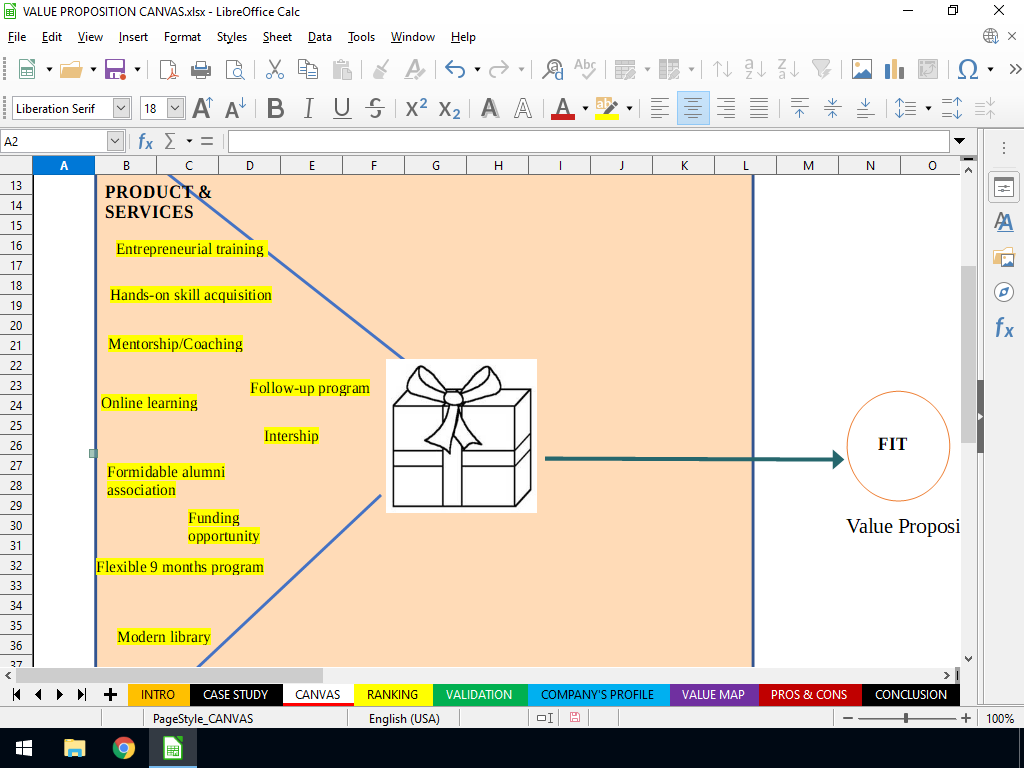Adjust the zoom slider in the status bar

tap(906, 718)
